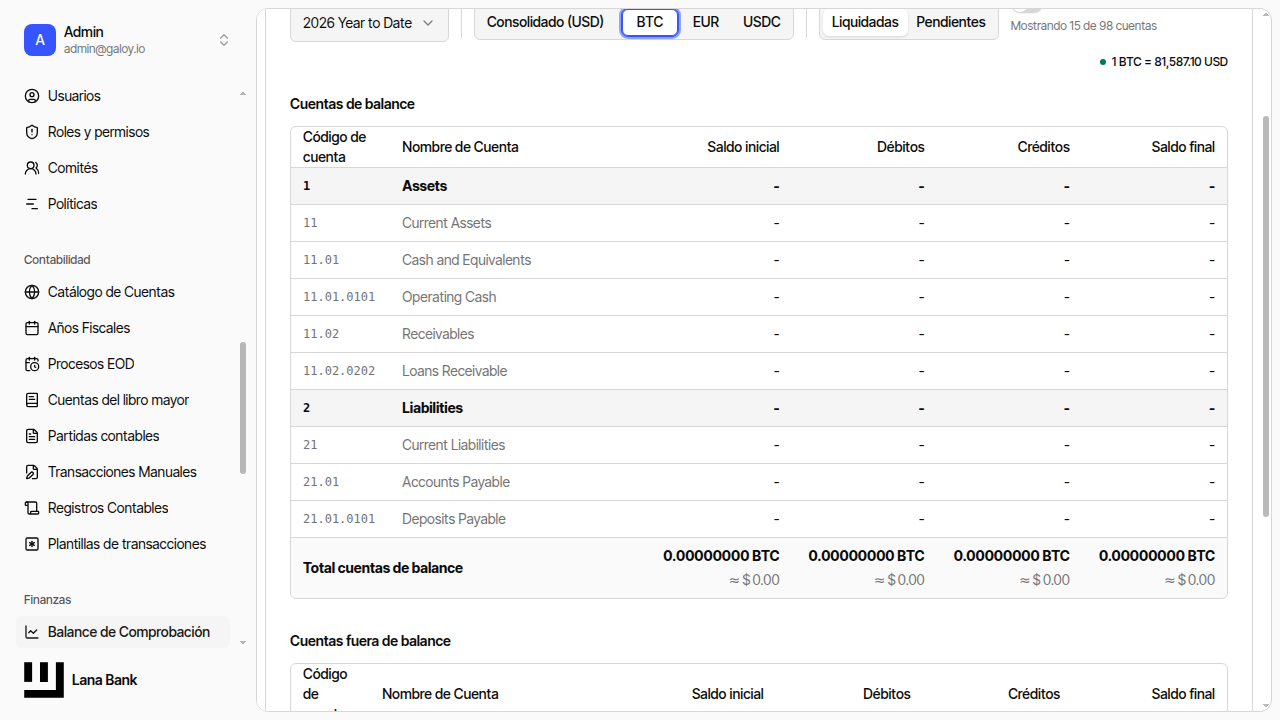Screen dimensions: 1280x720
Task: Click the asterisk icon for Plantillas de transacciones
Action: [x=32, y=544]
